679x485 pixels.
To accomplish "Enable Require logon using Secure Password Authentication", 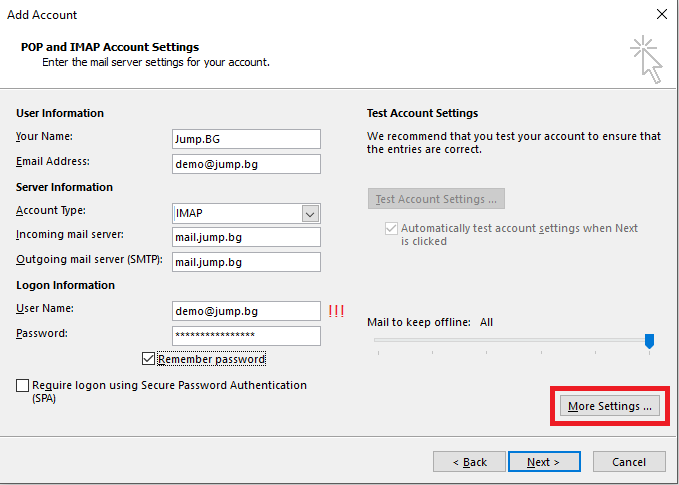I will tap(23, 385).
